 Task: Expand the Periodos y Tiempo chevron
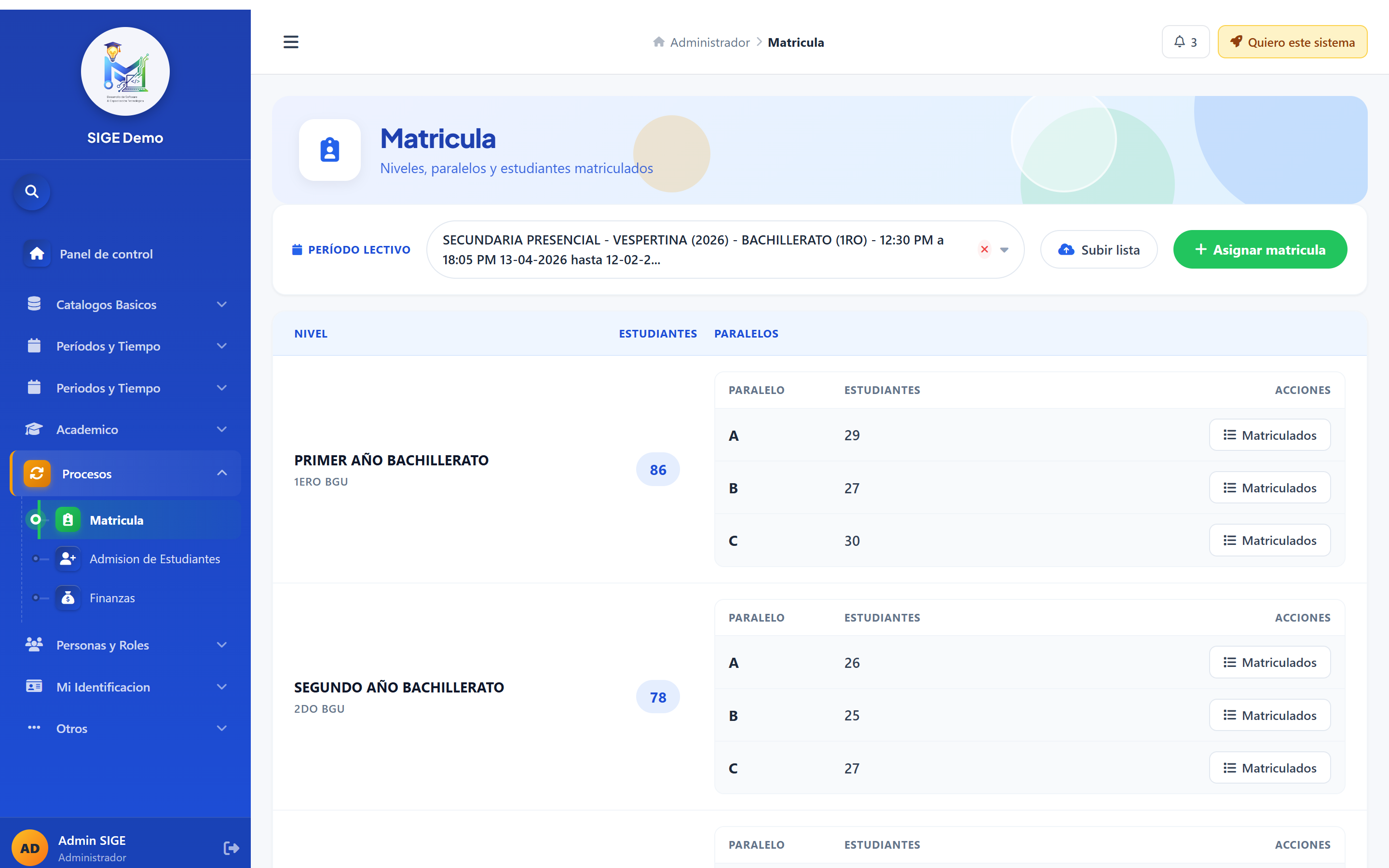(x=222, y=388)
